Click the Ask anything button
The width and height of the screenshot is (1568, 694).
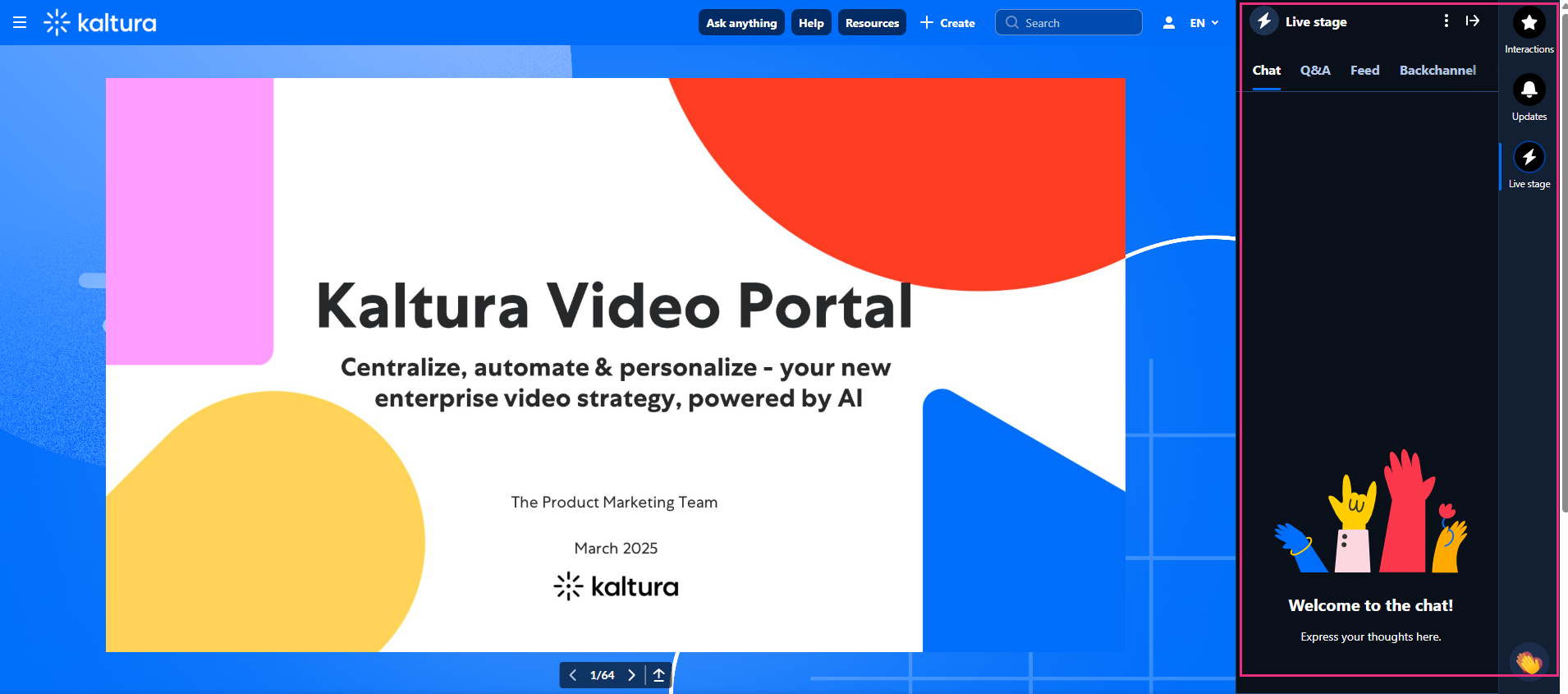pyautogui.click(x=741, y=23)
